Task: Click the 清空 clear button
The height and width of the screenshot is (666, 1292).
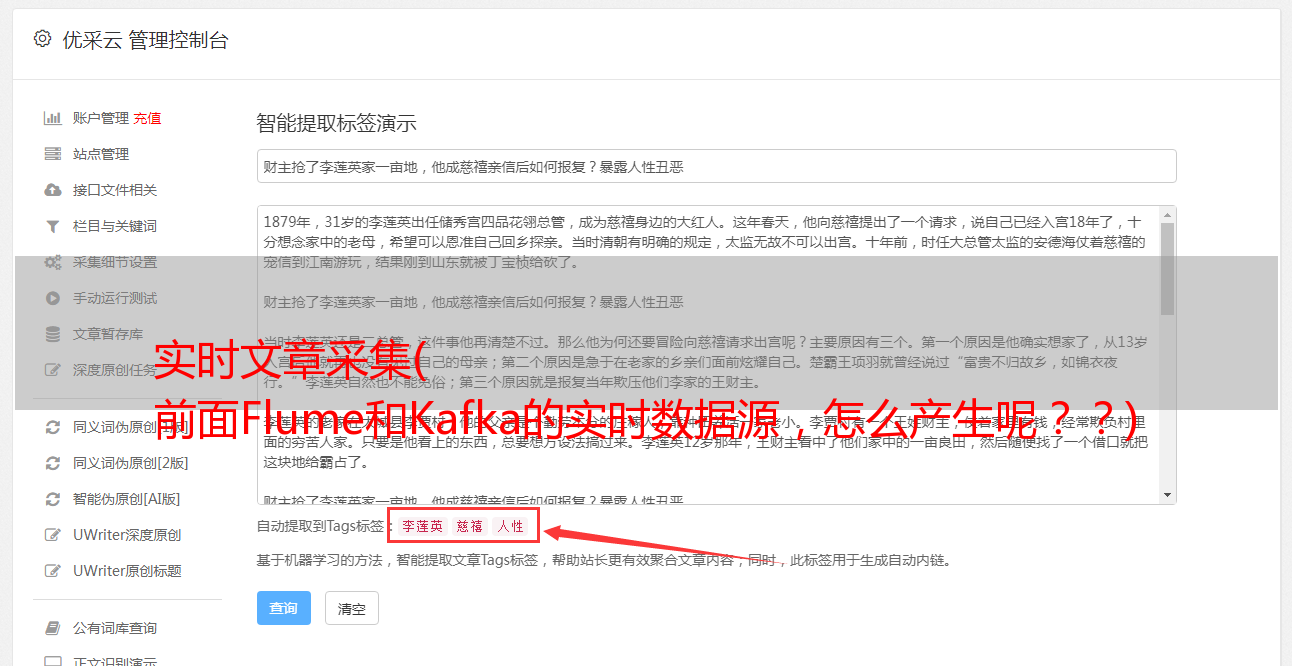Action: [352, 608]
